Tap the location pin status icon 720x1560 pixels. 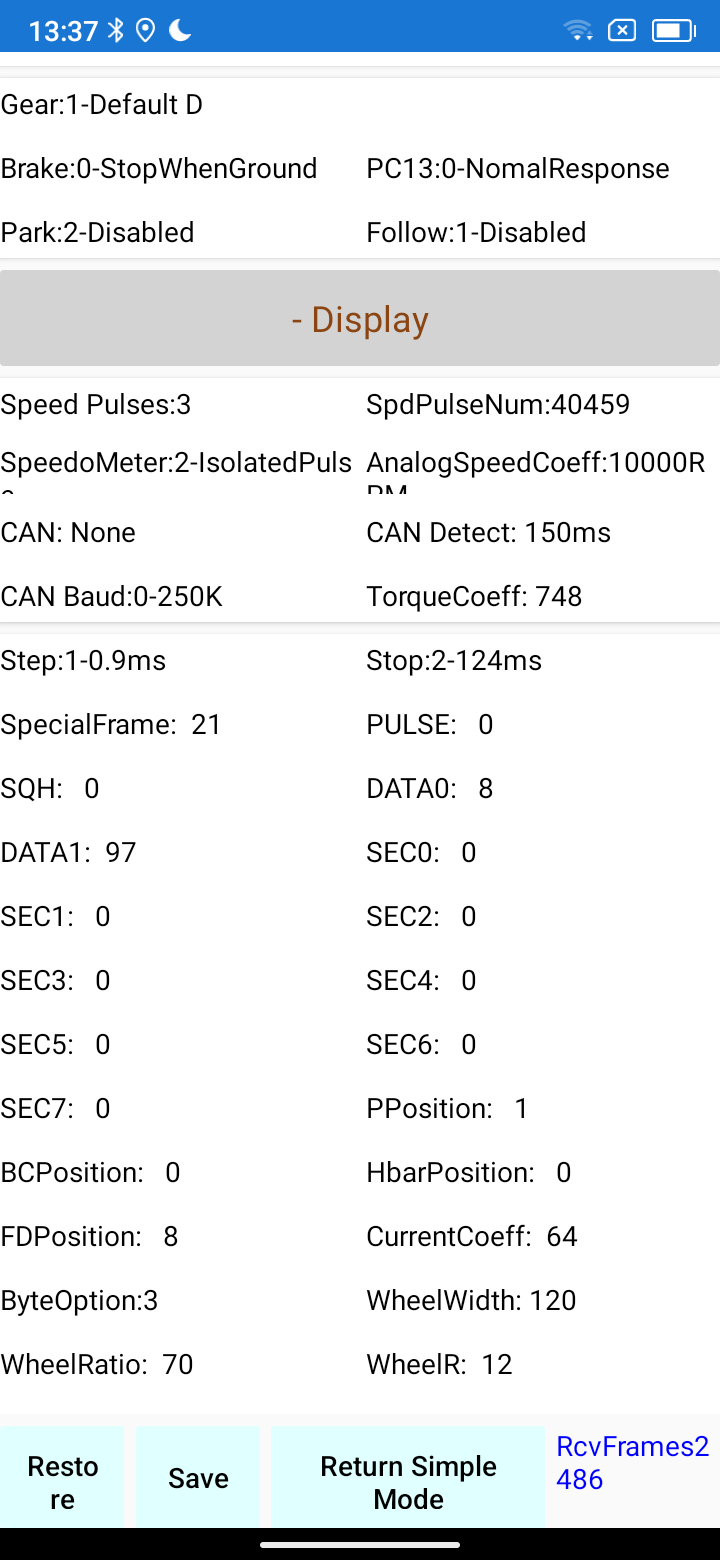click(146, 31)
